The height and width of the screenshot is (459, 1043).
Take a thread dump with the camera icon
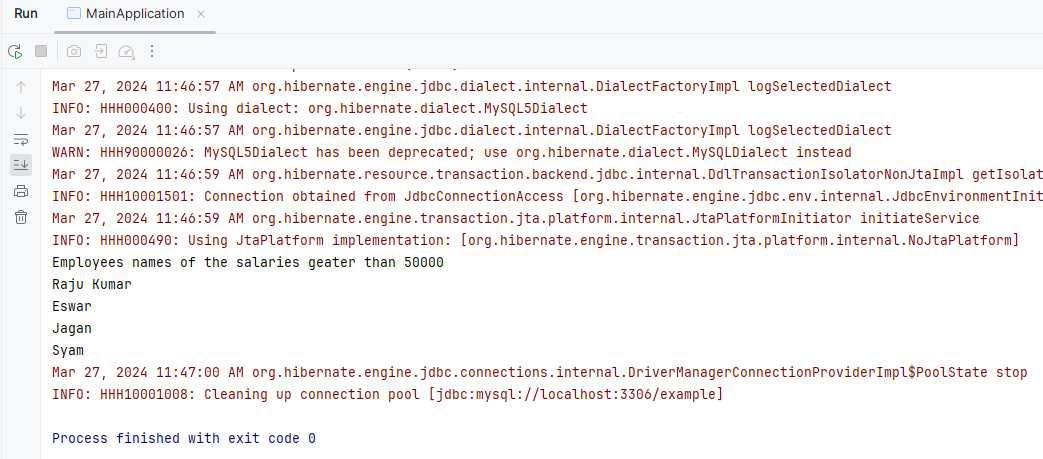point(74,51)
